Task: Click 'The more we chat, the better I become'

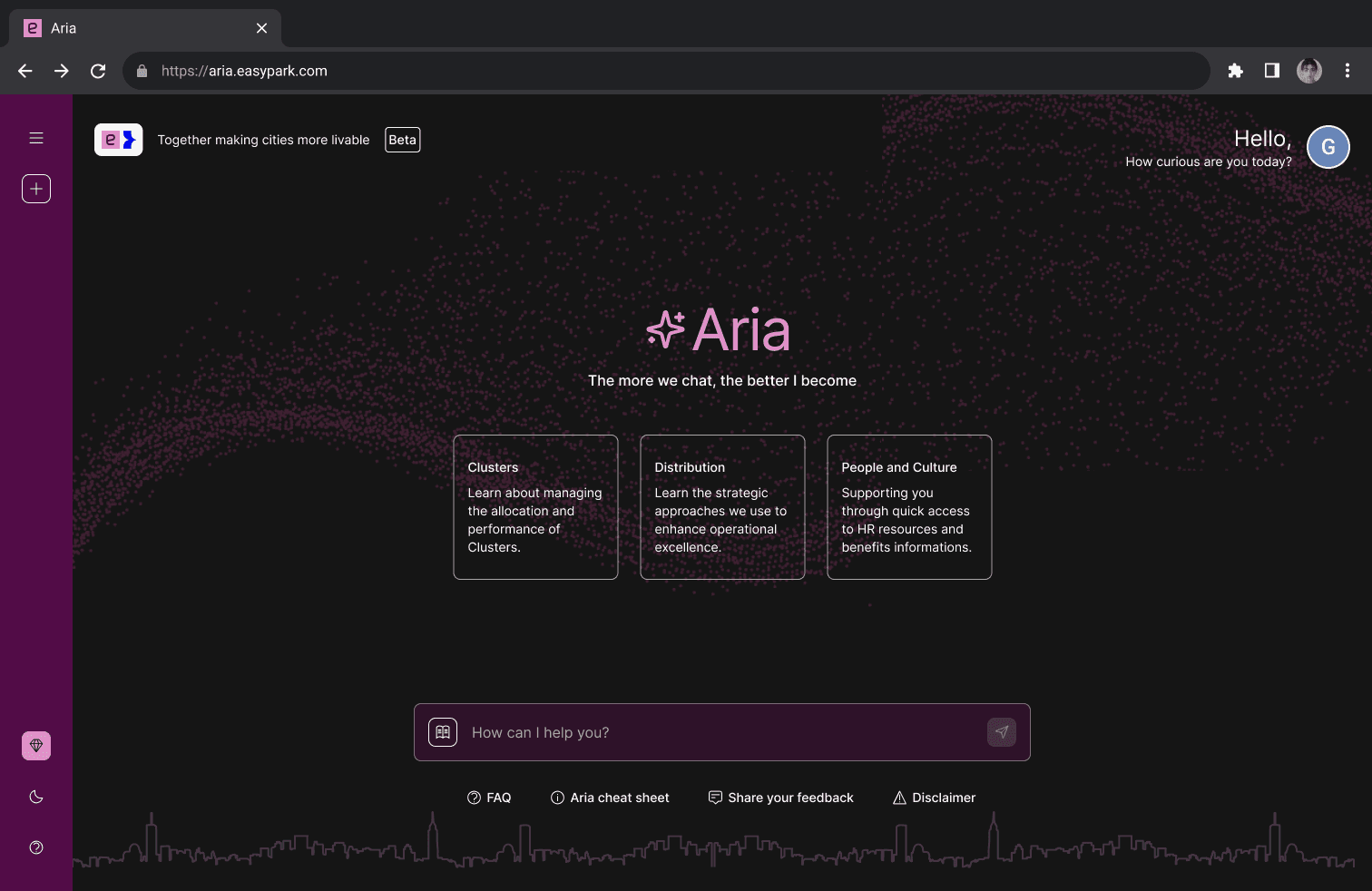Action: pos(722,380)
